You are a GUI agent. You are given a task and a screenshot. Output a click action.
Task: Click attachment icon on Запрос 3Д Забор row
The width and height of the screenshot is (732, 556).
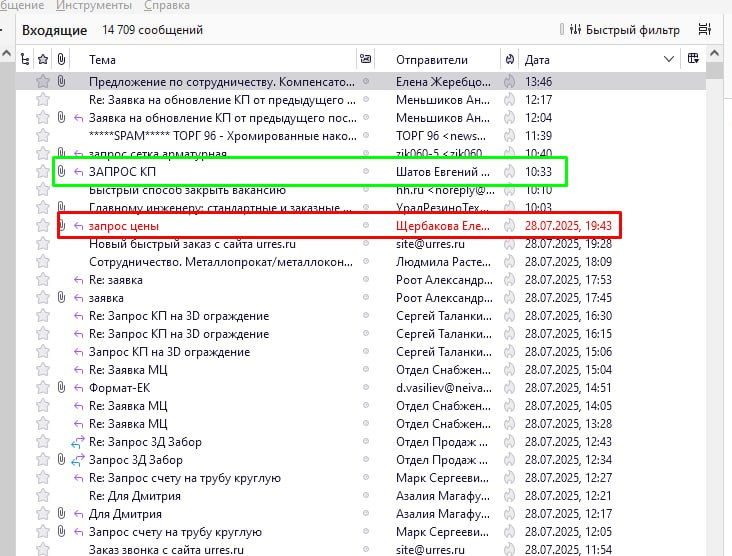[x=61, y=459]
